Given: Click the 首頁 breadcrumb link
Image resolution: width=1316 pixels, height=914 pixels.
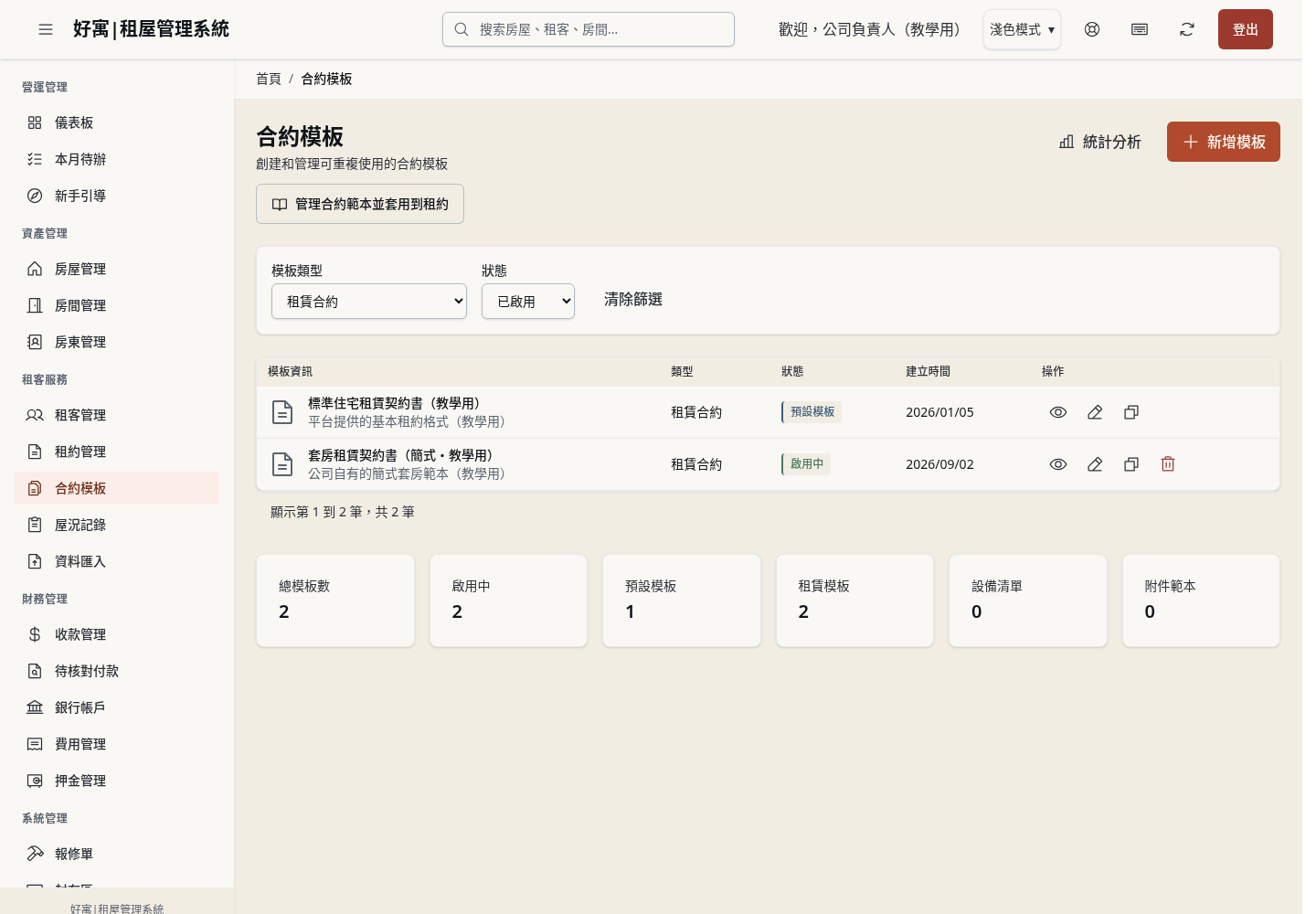Looking at the screenshot, I should point(269,79).
